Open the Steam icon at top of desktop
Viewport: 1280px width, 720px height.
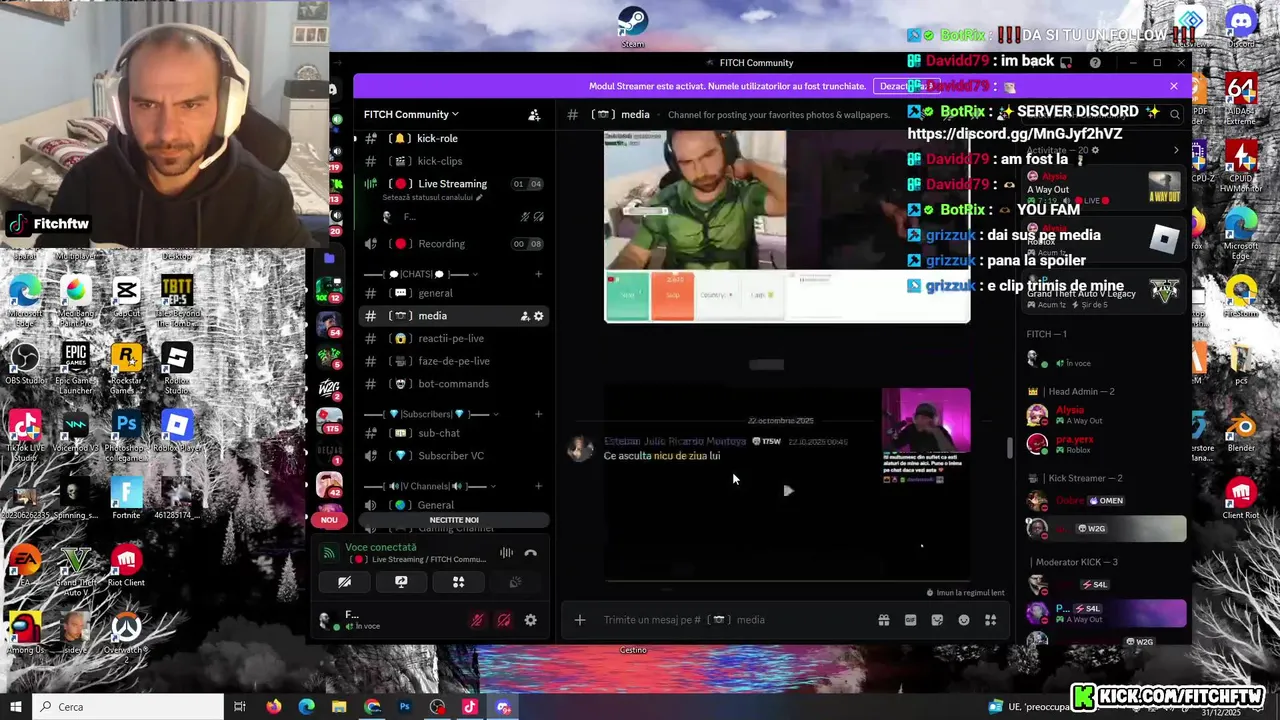(632, 25)
